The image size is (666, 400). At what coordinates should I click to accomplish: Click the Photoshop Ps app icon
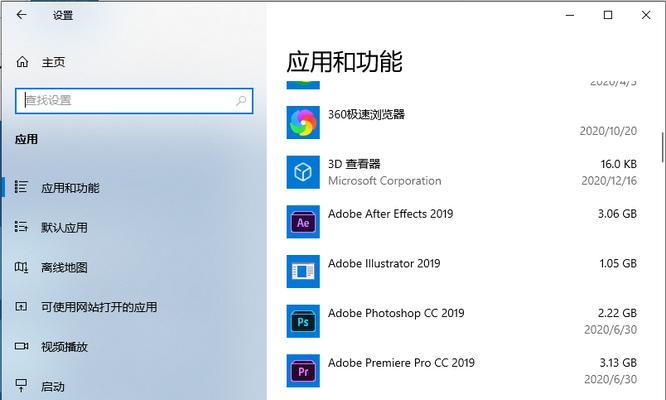(x=303, y=321)
